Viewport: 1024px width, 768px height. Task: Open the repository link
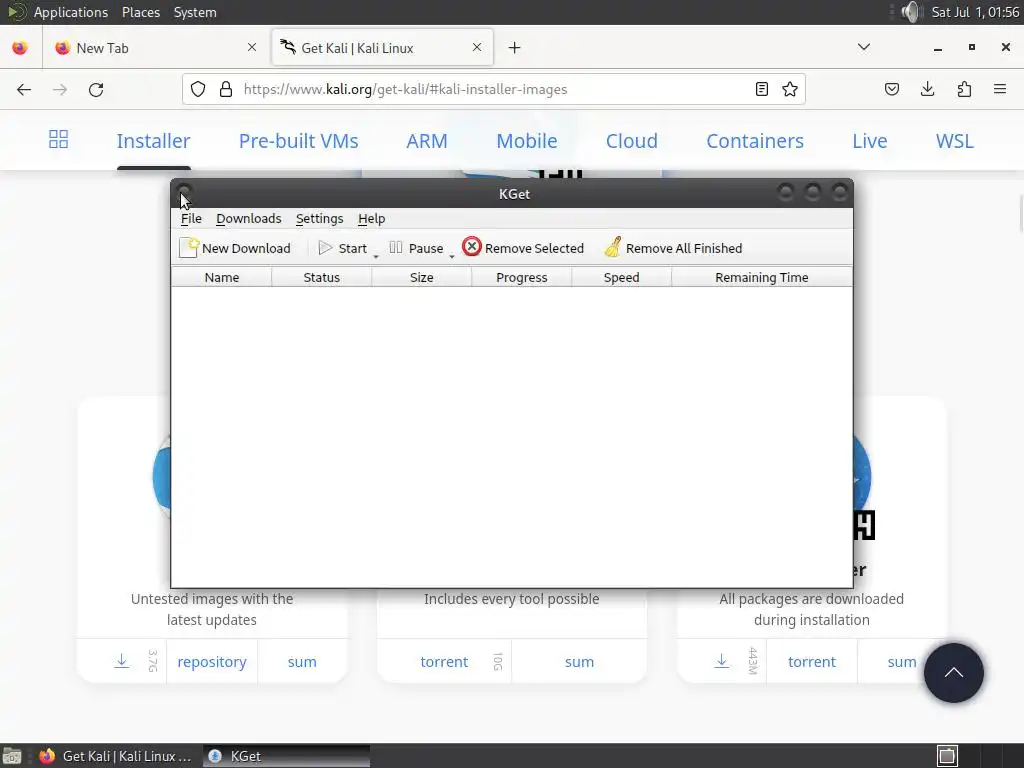[x=212, y=662]
